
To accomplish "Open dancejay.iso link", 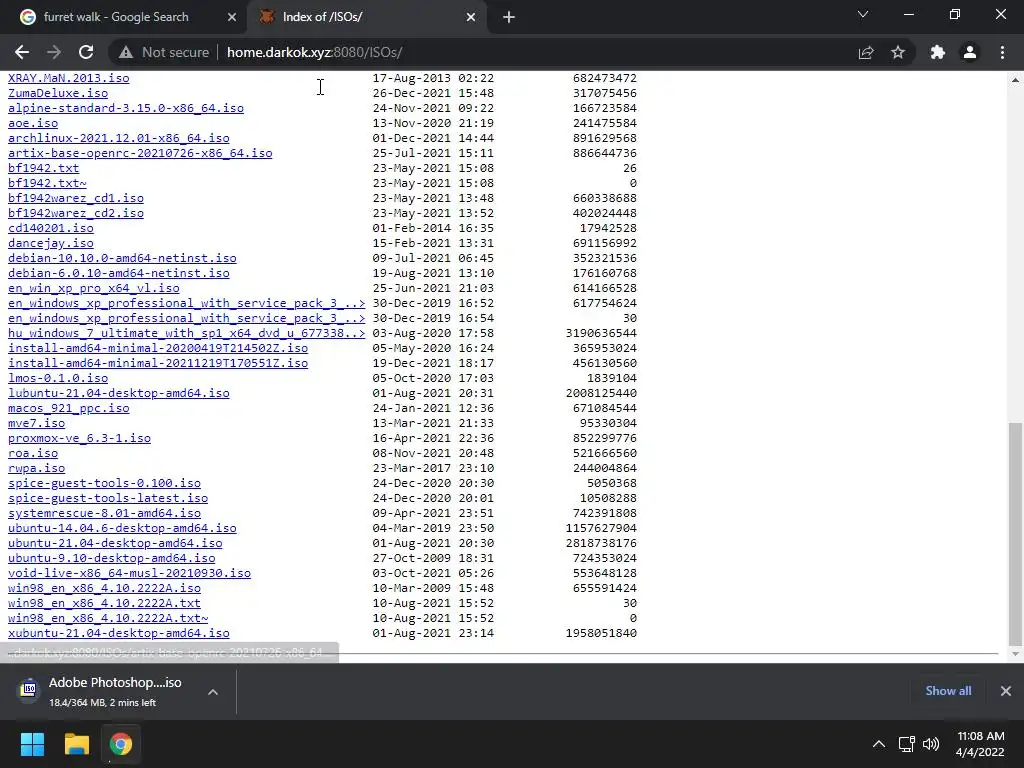I will [51, 243].
